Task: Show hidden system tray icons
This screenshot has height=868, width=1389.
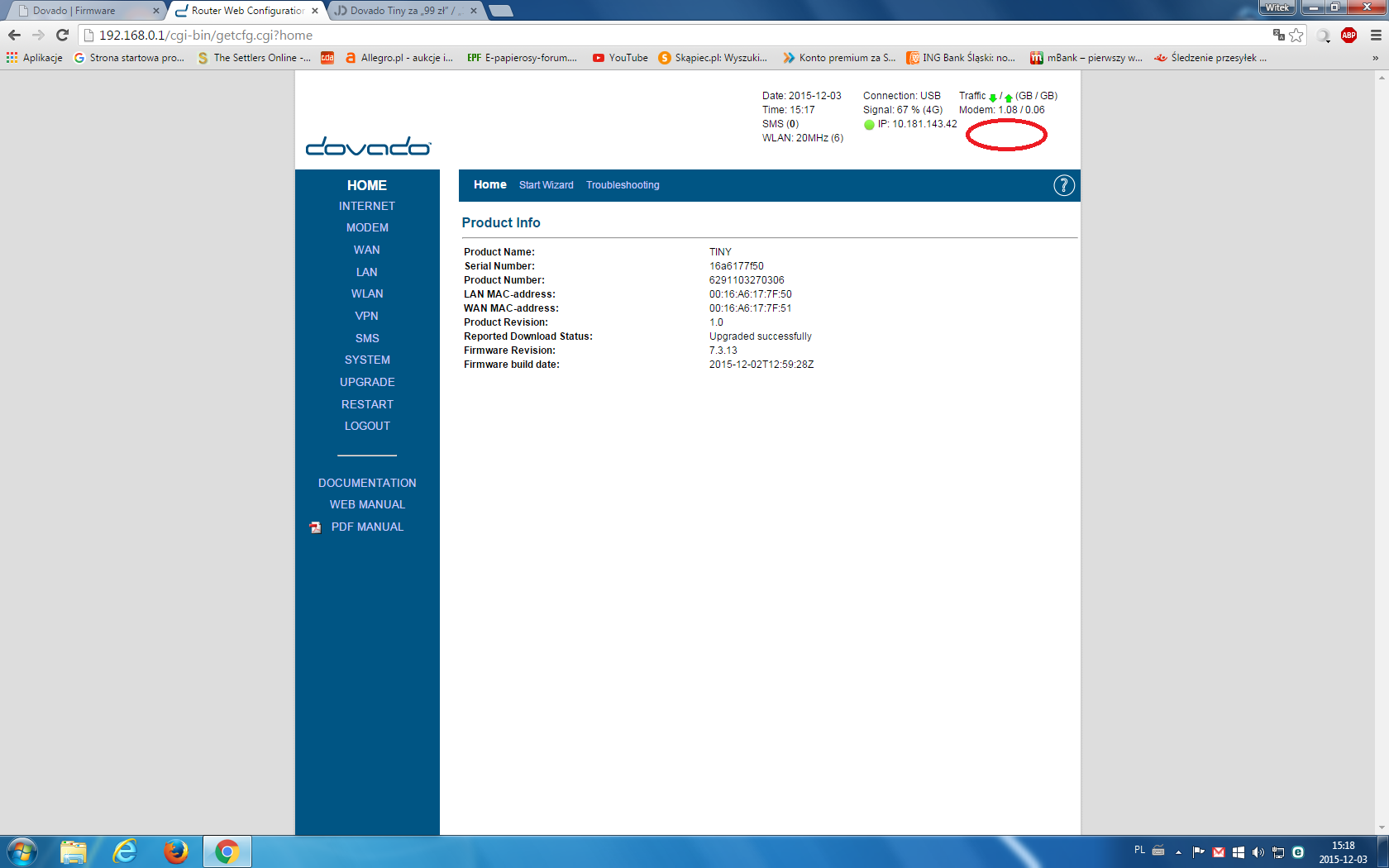Action: 1178,851
